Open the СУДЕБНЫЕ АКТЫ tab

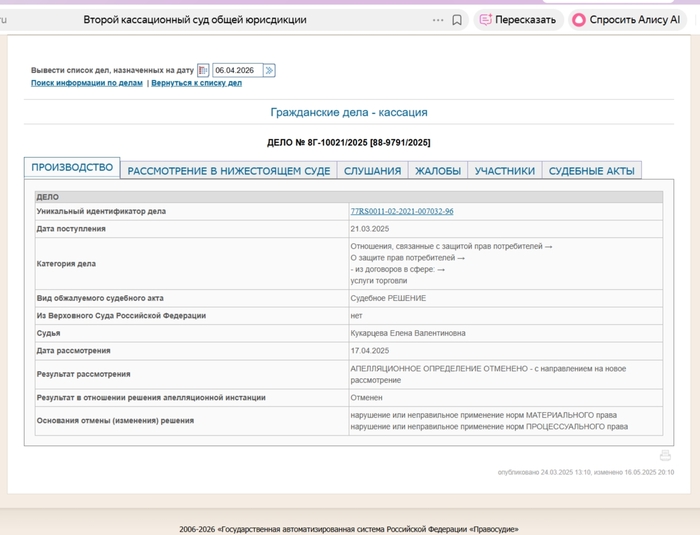591,171
